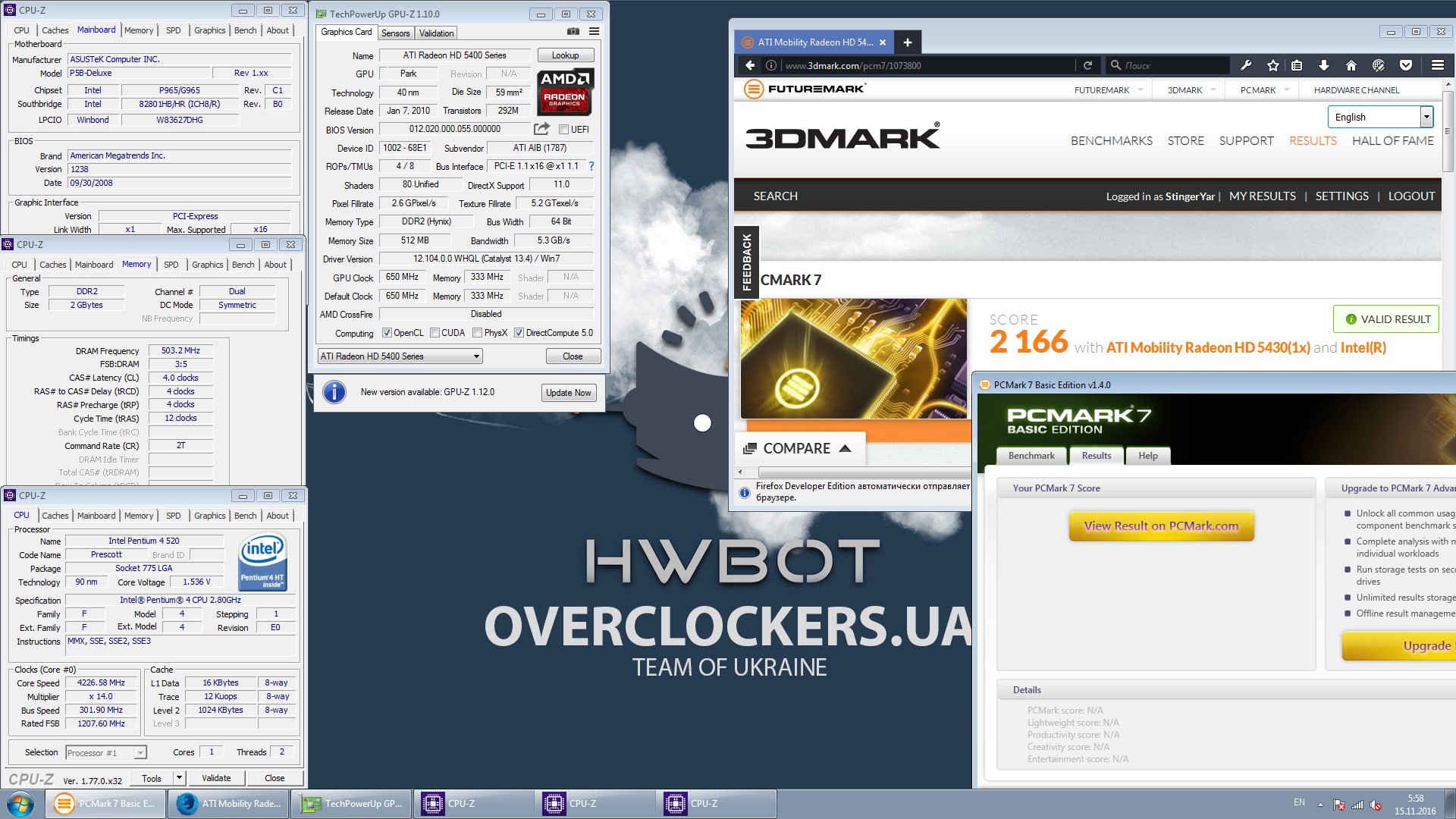Viewport: 1456px width, 819px height.
Task: Click the globe icon in Firefox toolbar
Action: point(1379,65)
